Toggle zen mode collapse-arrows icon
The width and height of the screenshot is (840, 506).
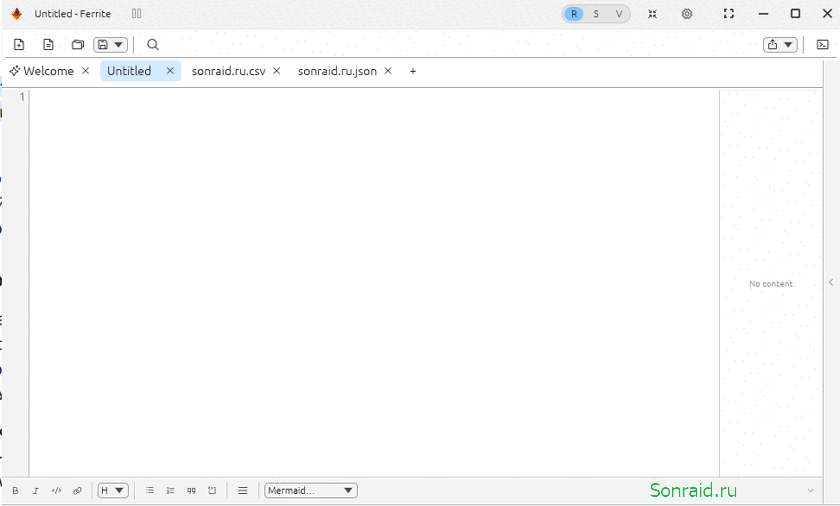click(652, 14)
